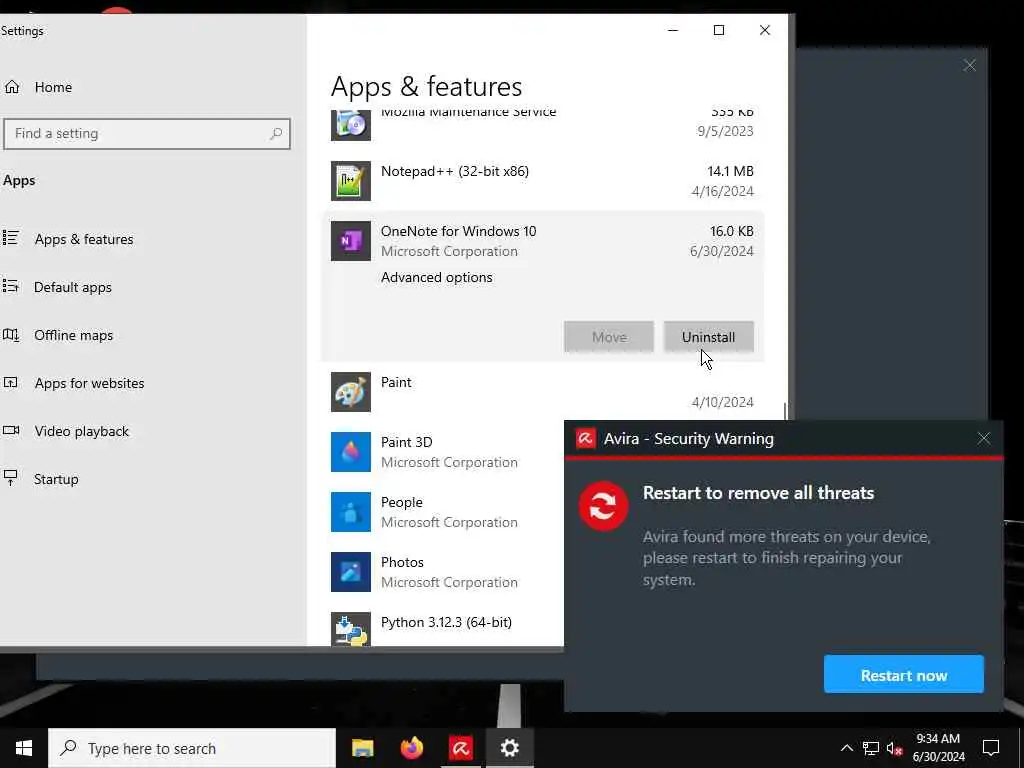Select the Photos app entry
The width and height of the screenshot is (1024, 768).
click(444, 572)
